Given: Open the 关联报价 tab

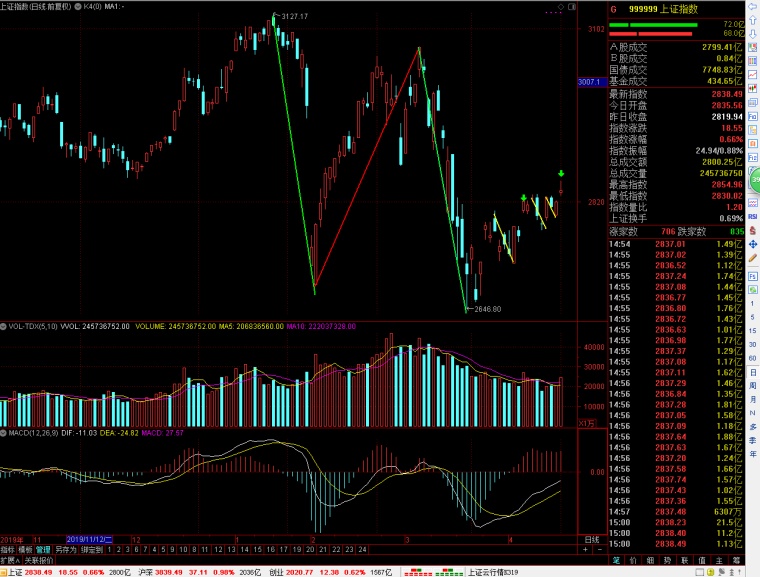Looking at the screenshot, I should click(x=39, y=561).
